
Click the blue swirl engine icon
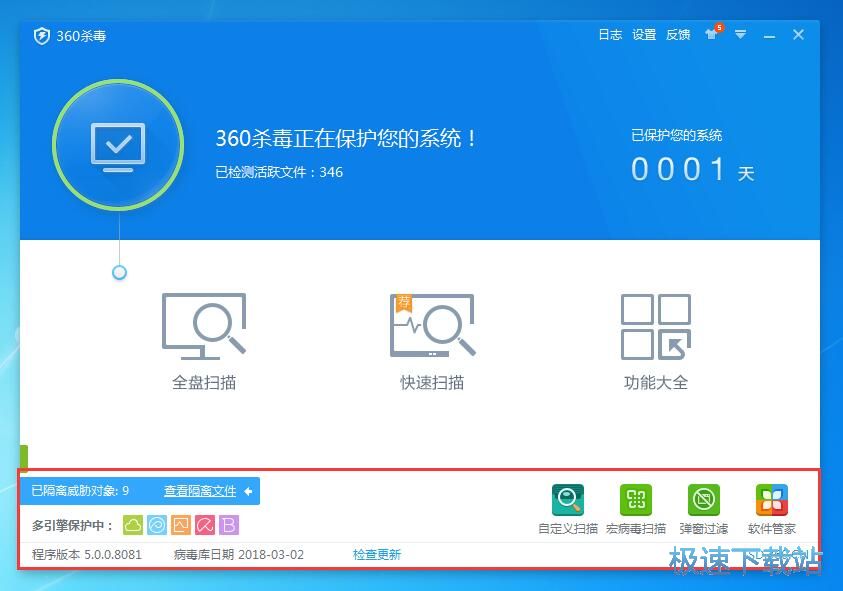pos(157,525)
